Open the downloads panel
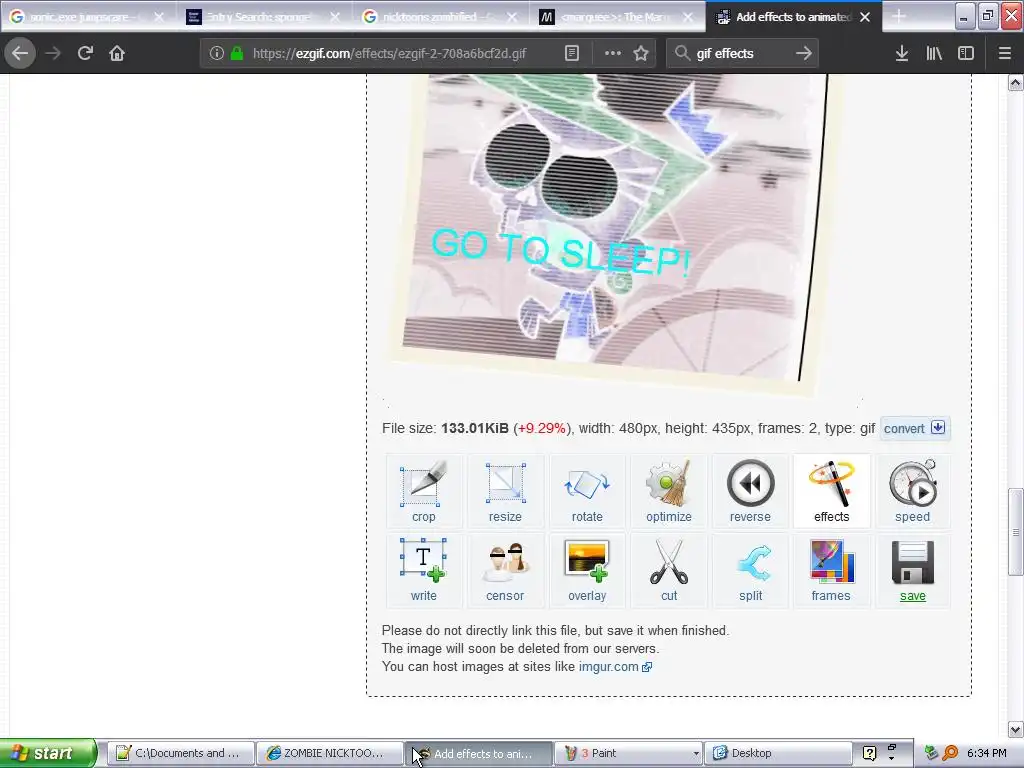The height and width of the screenshot is (768, 1024). point(902,54)
